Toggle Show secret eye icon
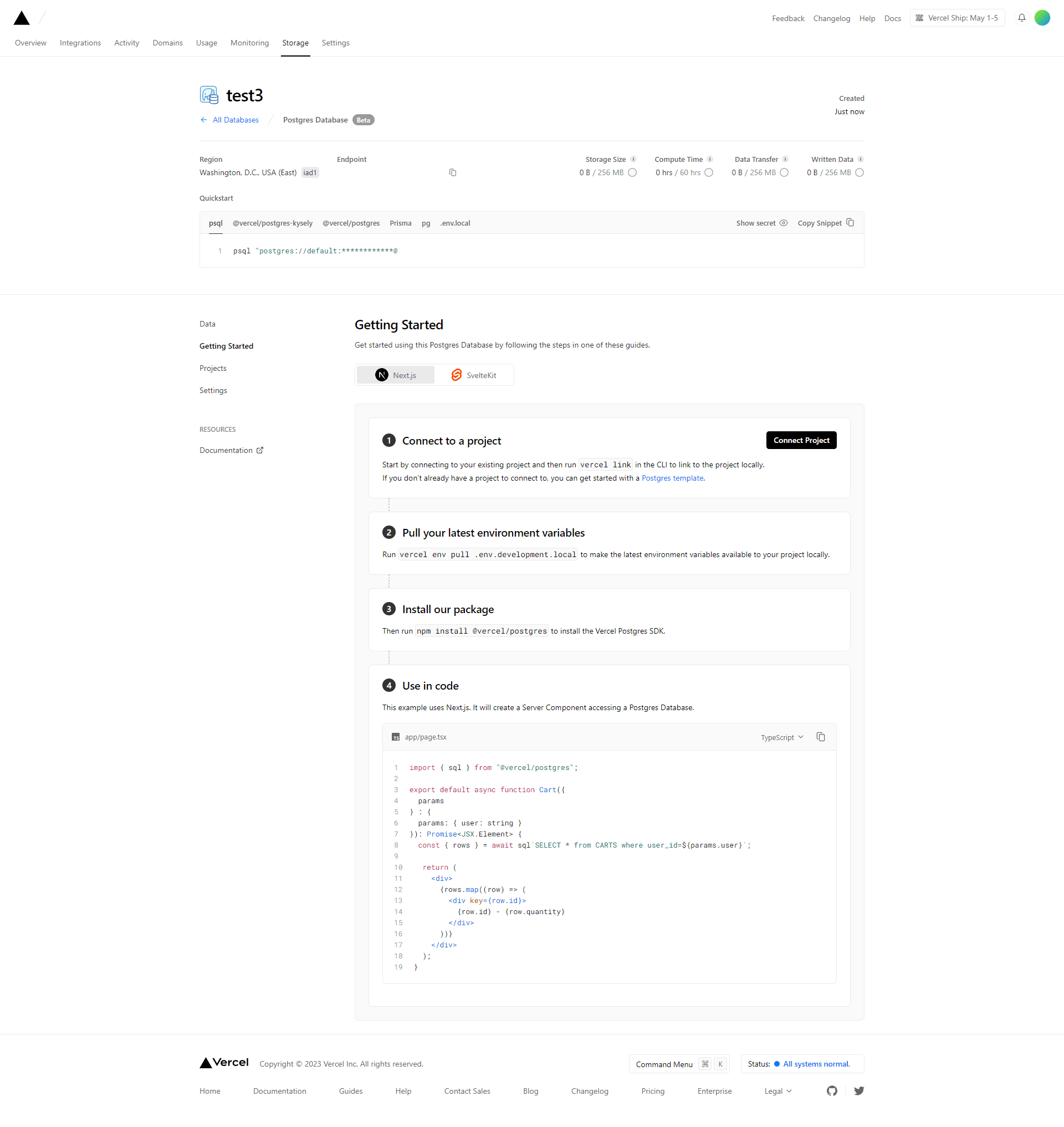 pyautogui.click(x=784, y=223)
